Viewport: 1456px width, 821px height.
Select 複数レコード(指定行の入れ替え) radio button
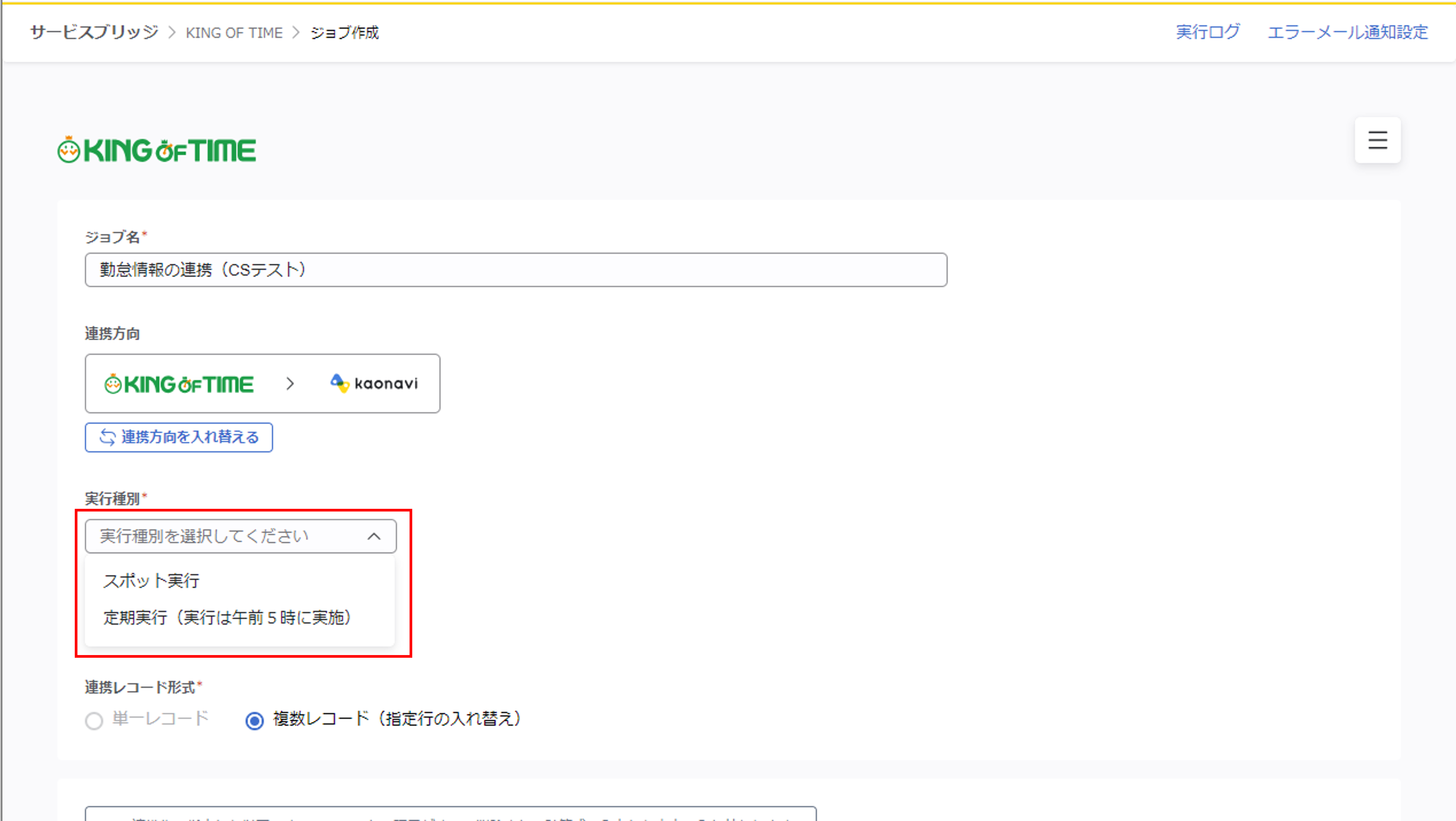254,721
